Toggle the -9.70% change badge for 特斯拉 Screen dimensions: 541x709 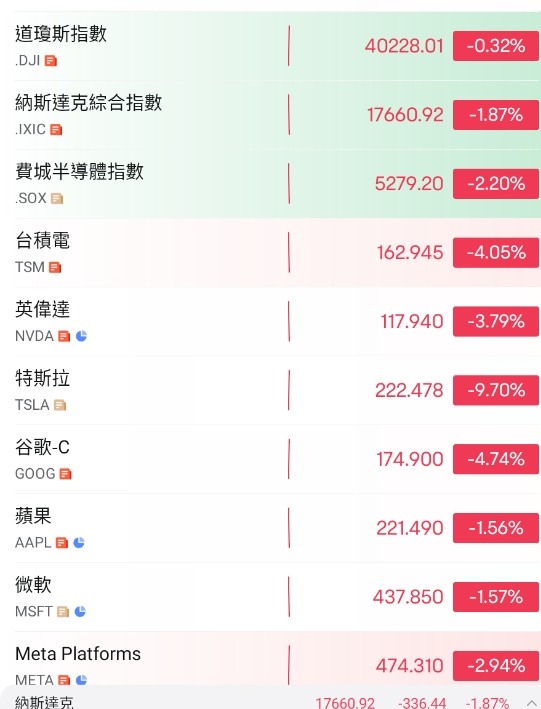[x=496, y=390]
